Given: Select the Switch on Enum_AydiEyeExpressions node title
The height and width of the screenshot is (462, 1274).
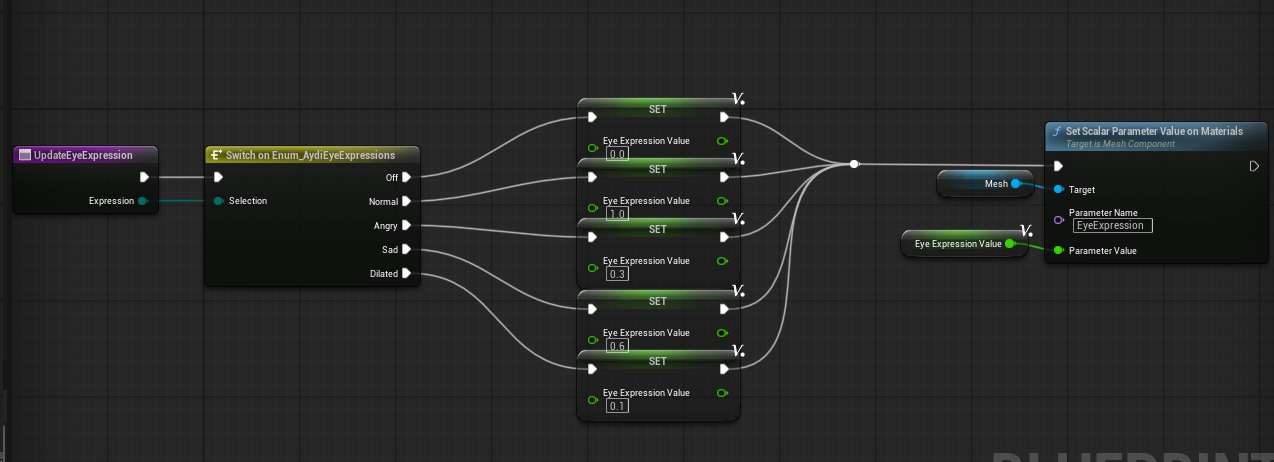Looking at the screenshot, I should tap(310, 155).
